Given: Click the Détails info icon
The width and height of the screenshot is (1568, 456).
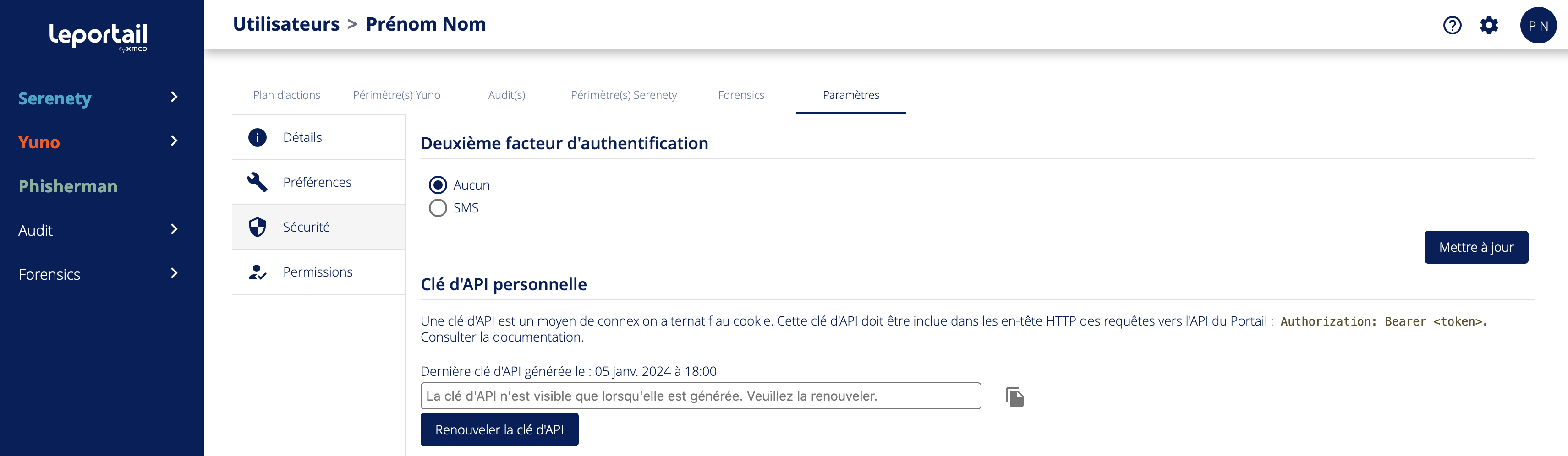Looking at the screenshot, I should pyautogui.click(x=258, y=137).
